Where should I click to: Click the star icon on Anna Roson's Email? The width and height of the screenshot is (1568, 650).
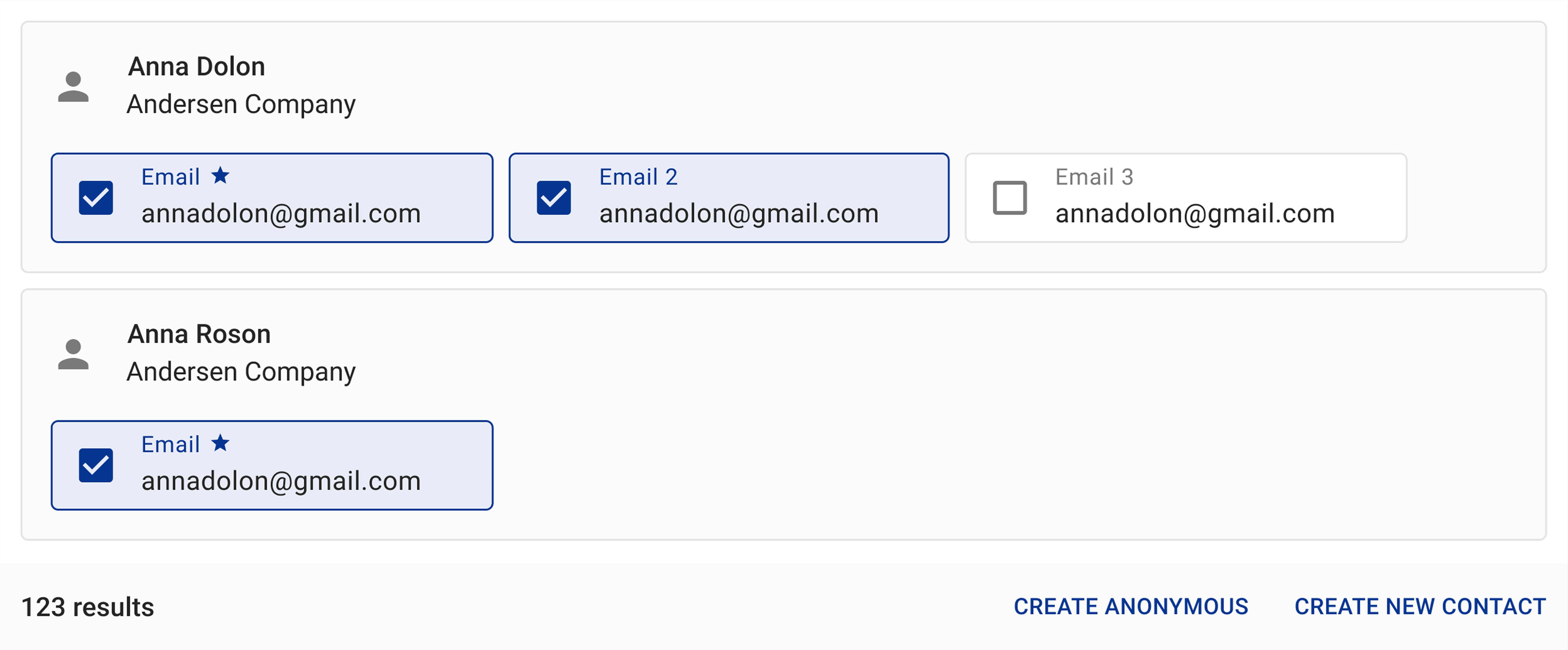click(220, 443)
